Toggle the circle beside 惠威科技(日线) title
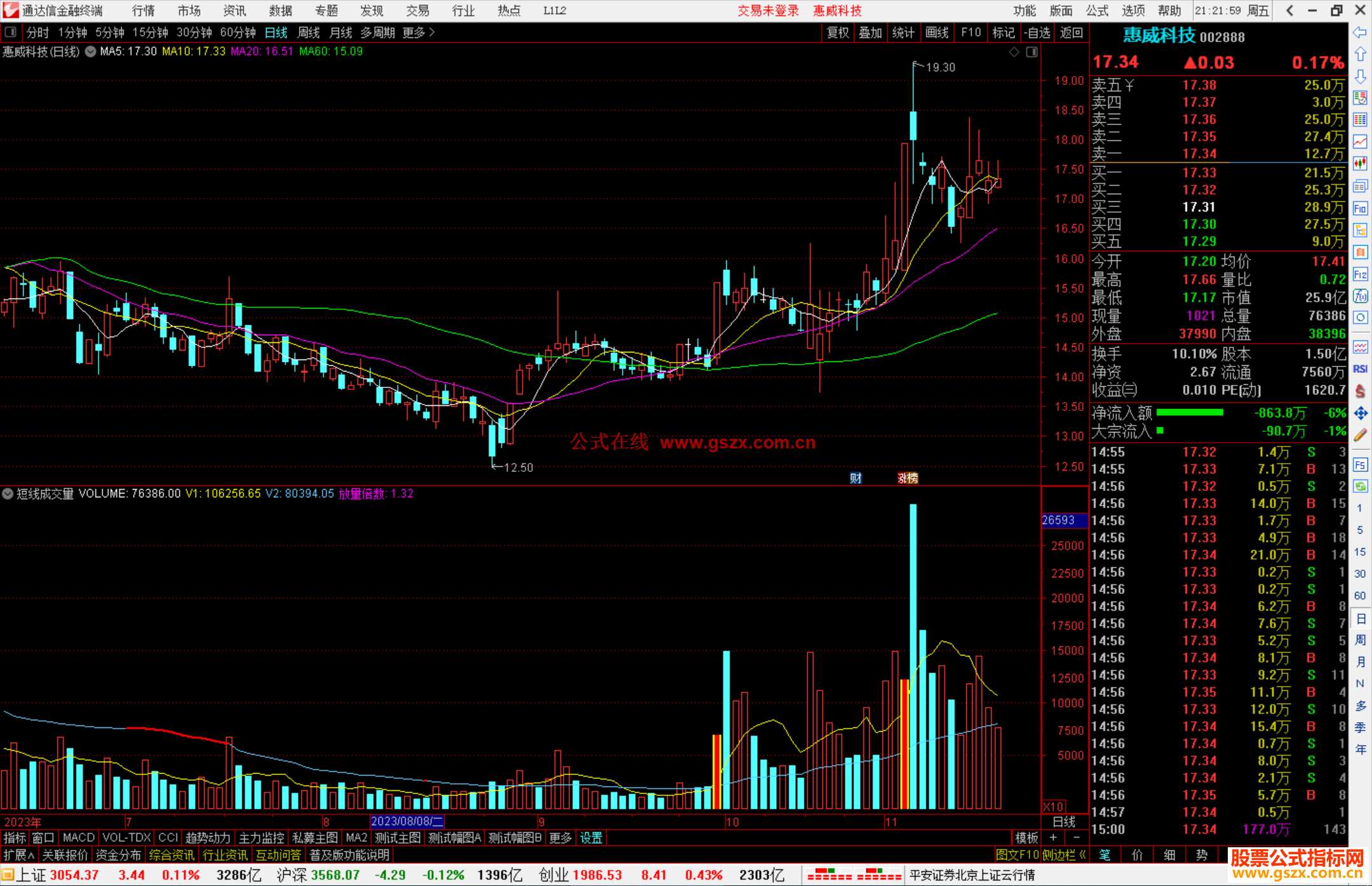 [90, 51]
